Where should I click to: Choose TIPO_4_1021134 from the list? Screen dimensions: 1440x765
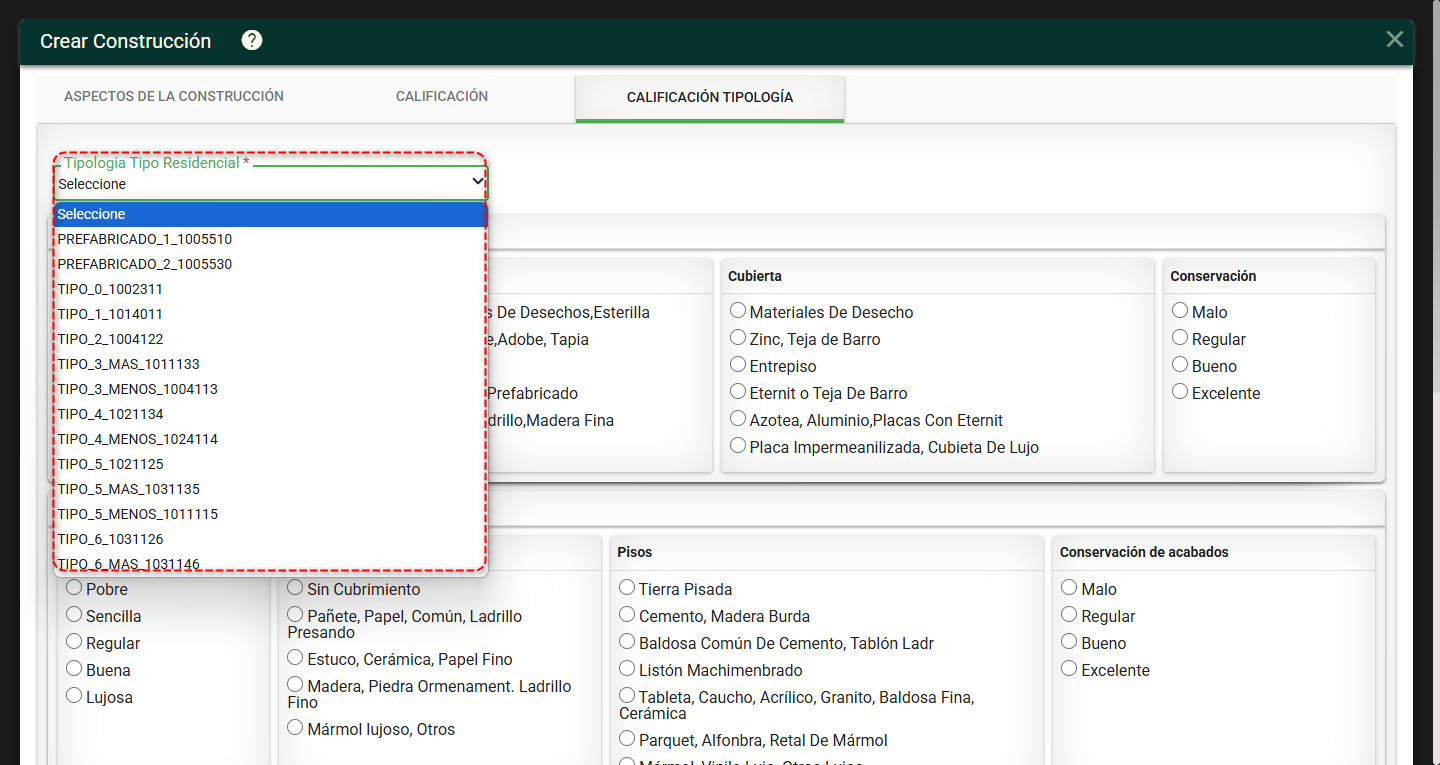[x=269, y=414]
